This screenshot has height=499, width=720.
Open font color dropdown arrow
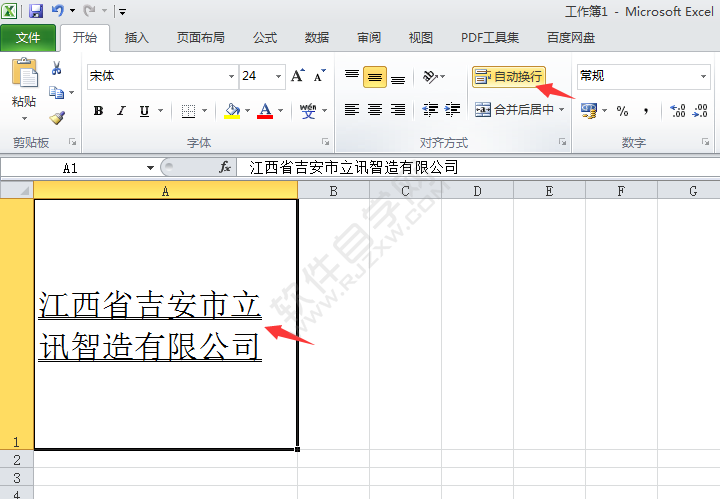[280, 111]
